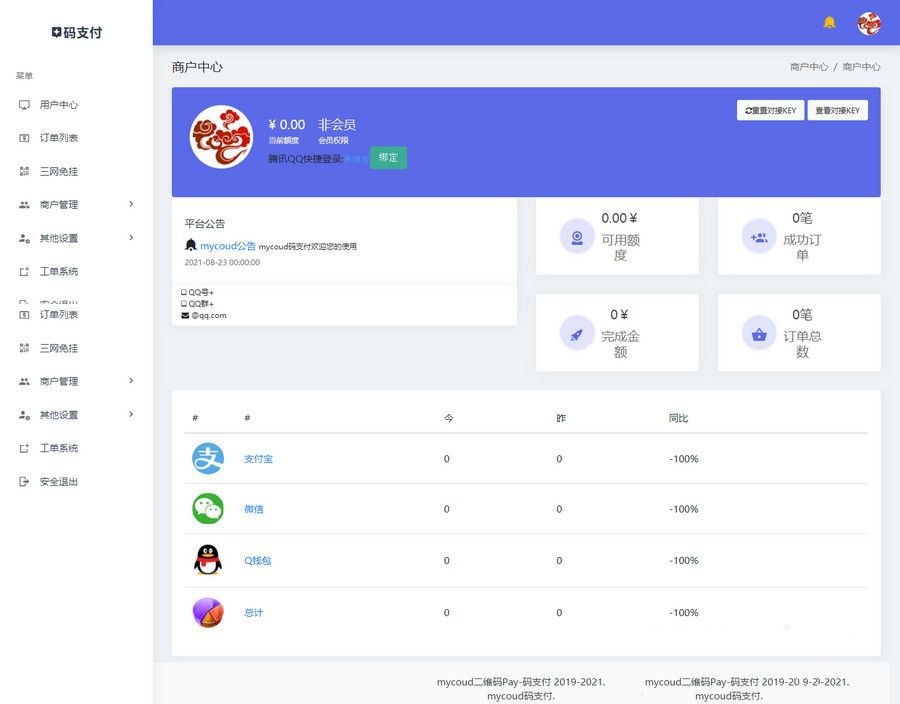
Task: Open the 总计 link
Action: tap(254, 613)
